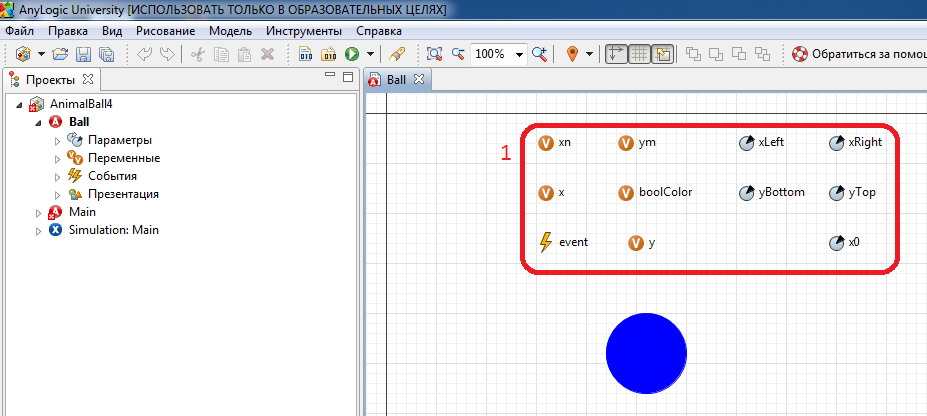The height and width of the screenshot is (416, 927).
Task: Select Simulation: Main in project tree
Action: (x=103, y=230)
